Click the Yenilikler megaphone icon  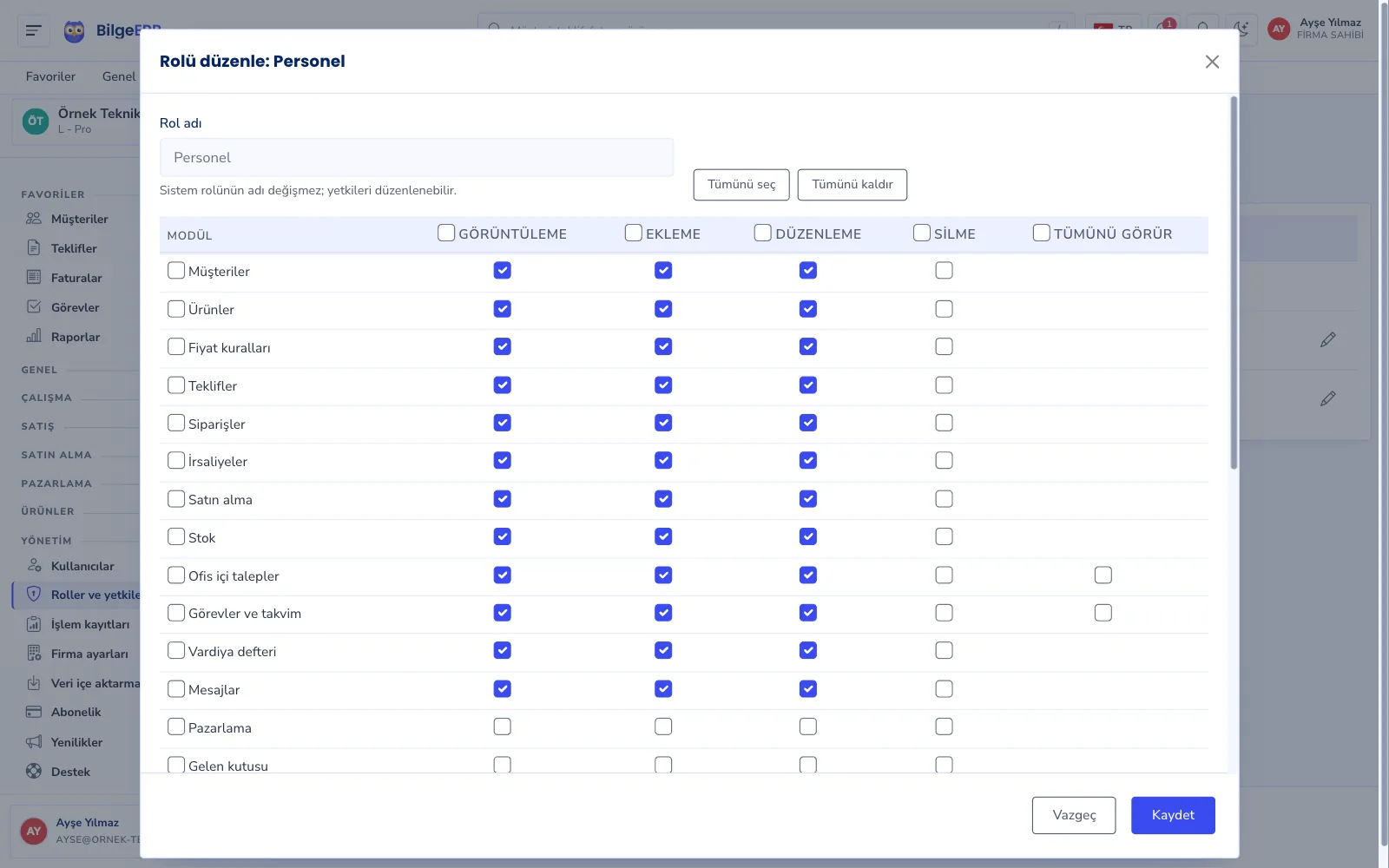tap(34, 741)
